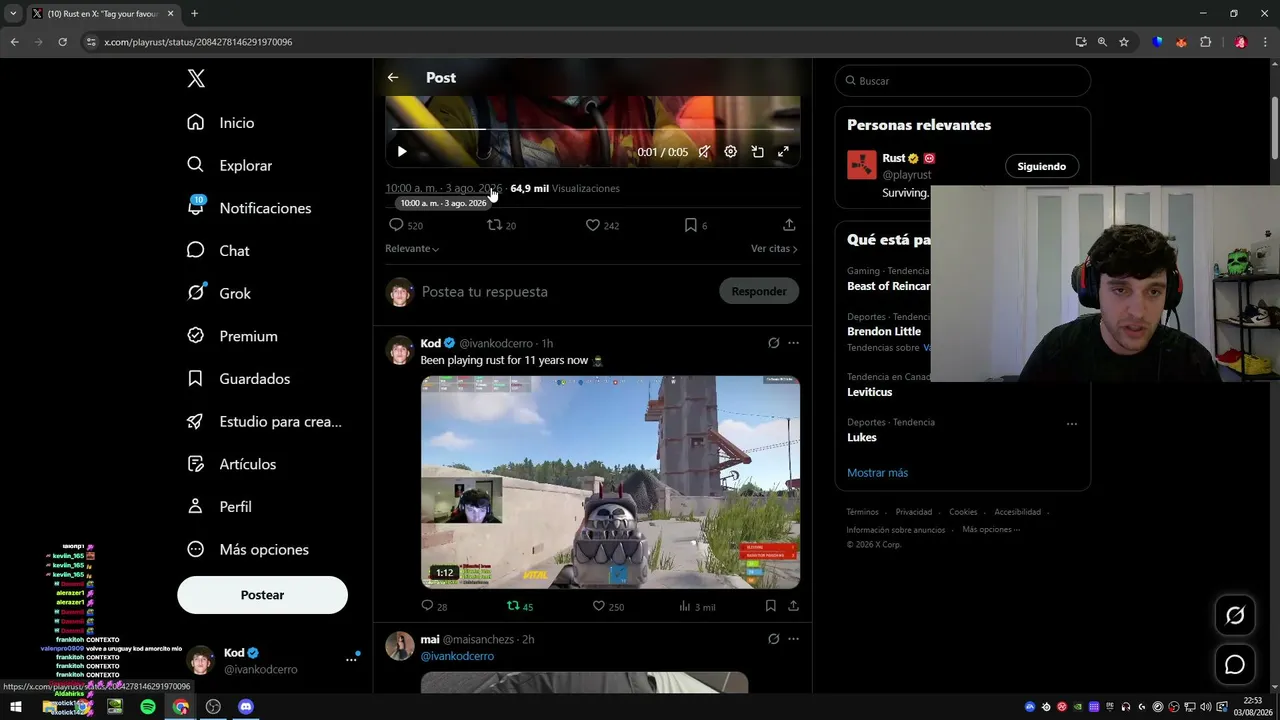The height and width of the screenshot is (720, 1280).
Task: Undo repost on Kod's post with 45 reposts
Action: pos(520,606)
